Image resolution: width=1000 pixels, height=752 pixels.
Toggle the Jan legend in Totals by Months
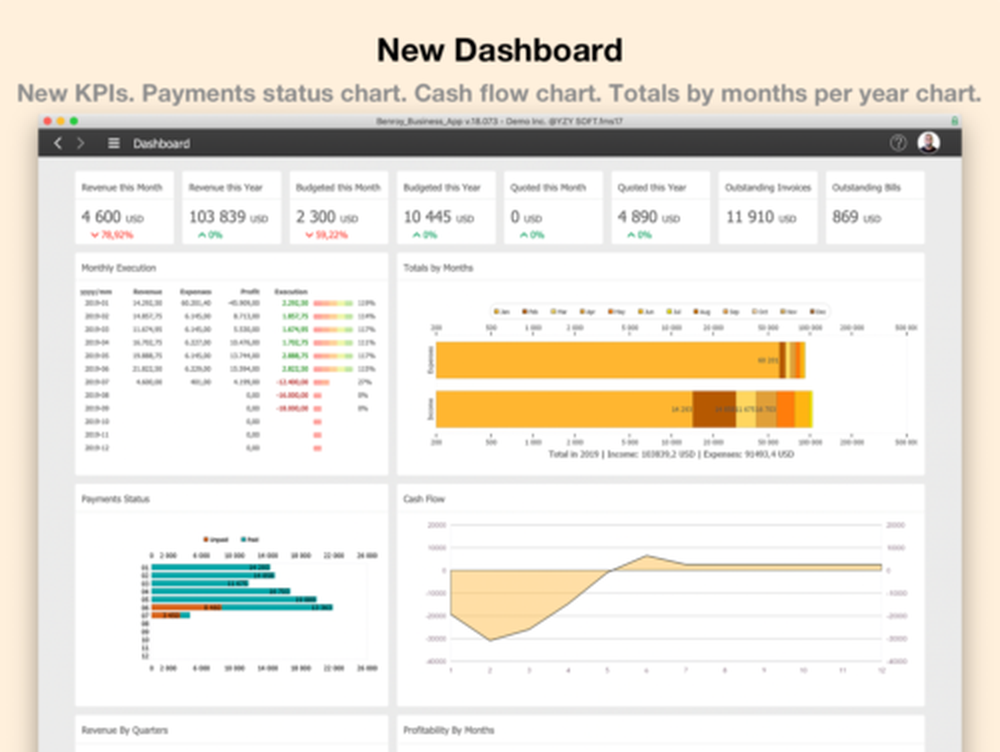500,312
